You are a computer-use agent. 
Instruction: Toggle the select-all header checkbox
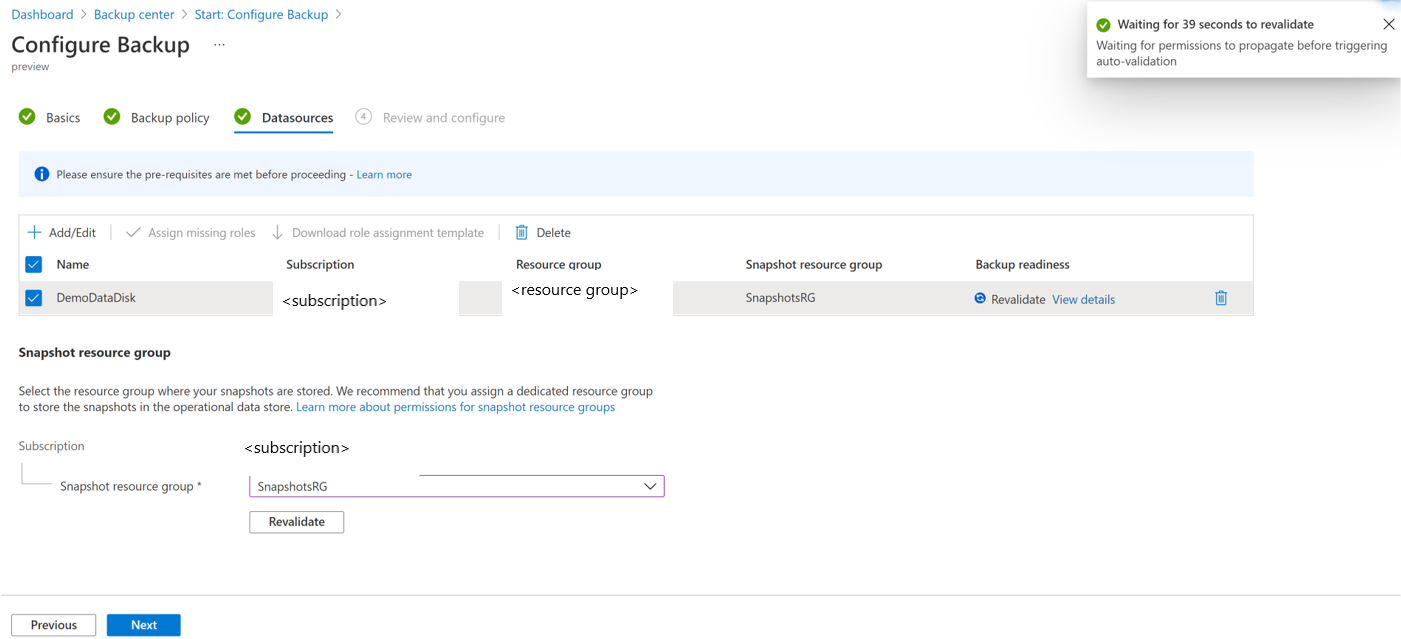click(x=34, y=265)
